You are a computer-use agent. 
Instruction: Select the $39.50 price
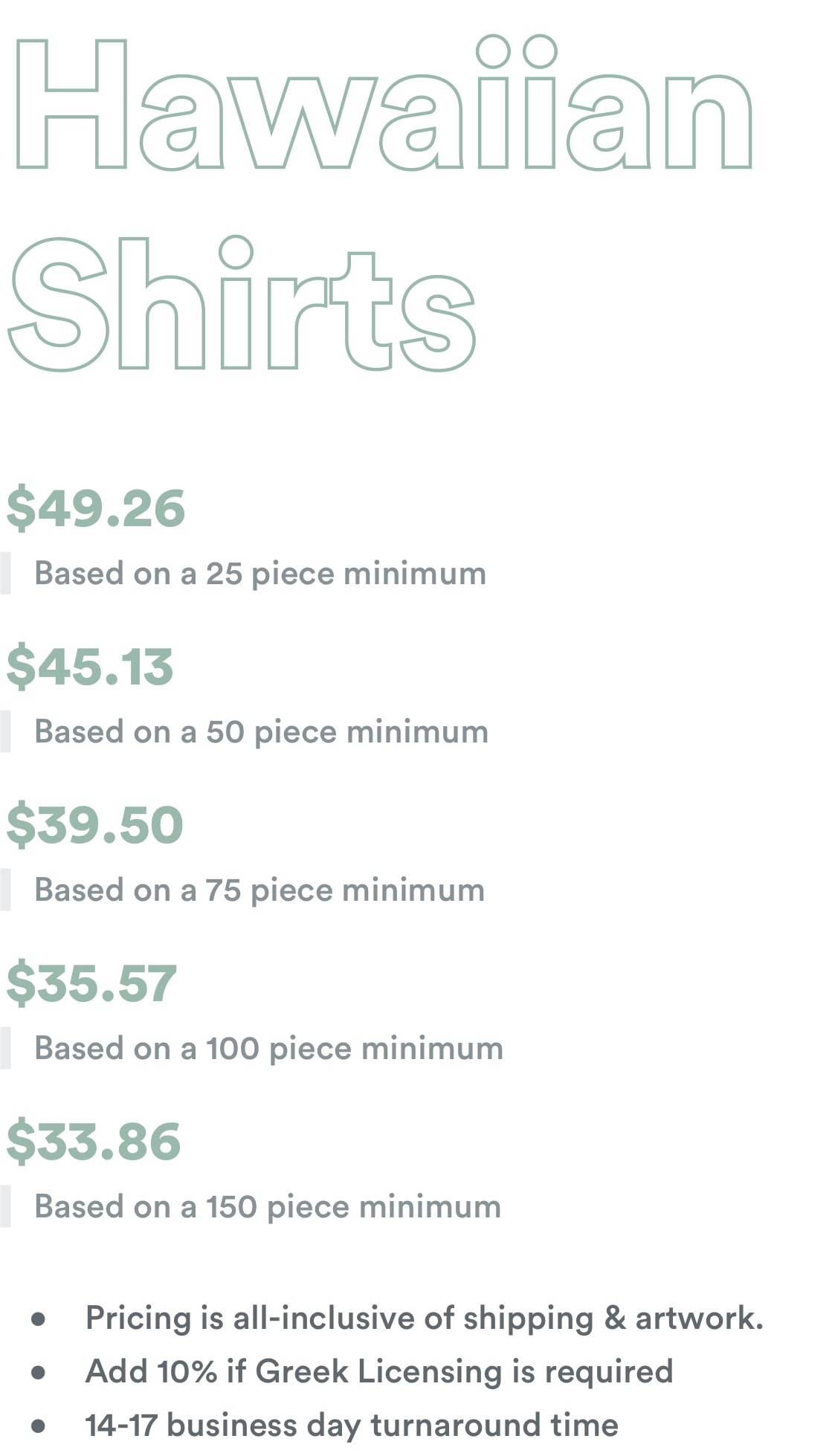pyautogui.click(x=94, y=826)
